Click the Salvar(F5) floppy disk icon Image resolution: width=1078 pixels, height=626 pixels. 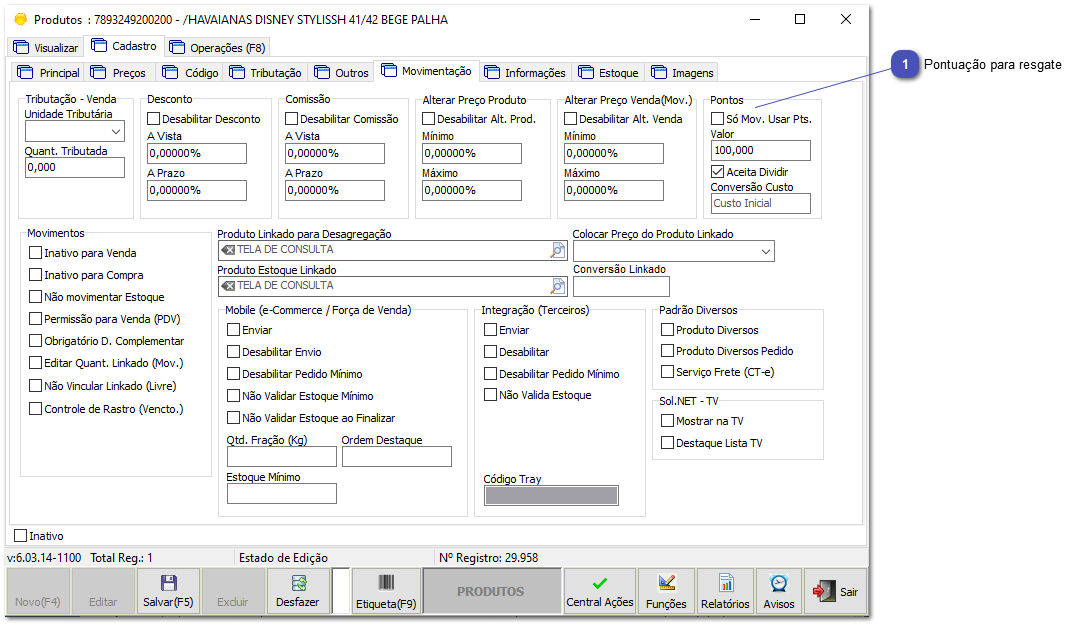click(168, 583)
